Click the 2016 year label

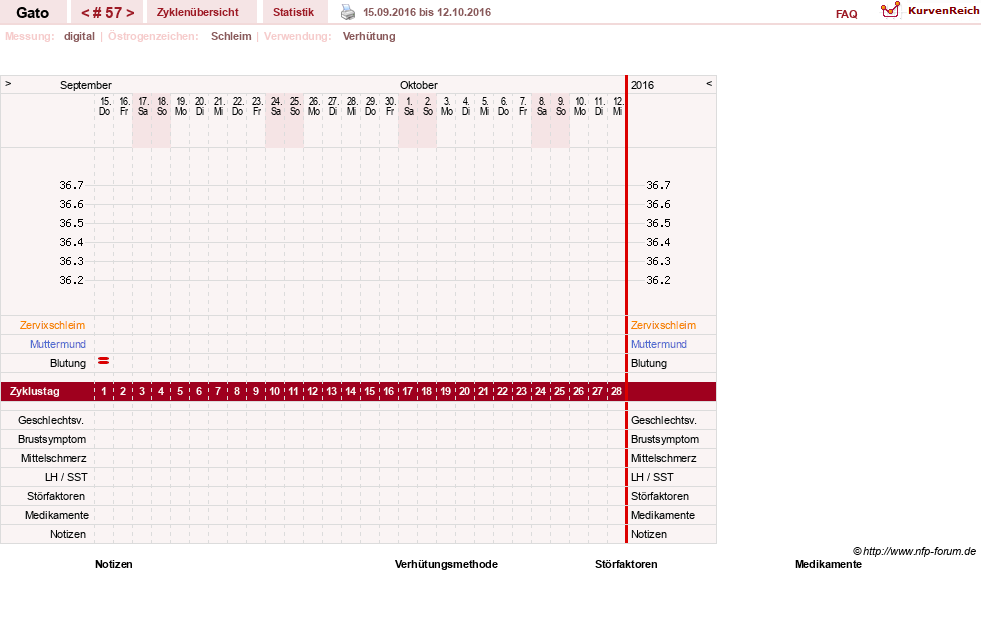pos(642,85)
